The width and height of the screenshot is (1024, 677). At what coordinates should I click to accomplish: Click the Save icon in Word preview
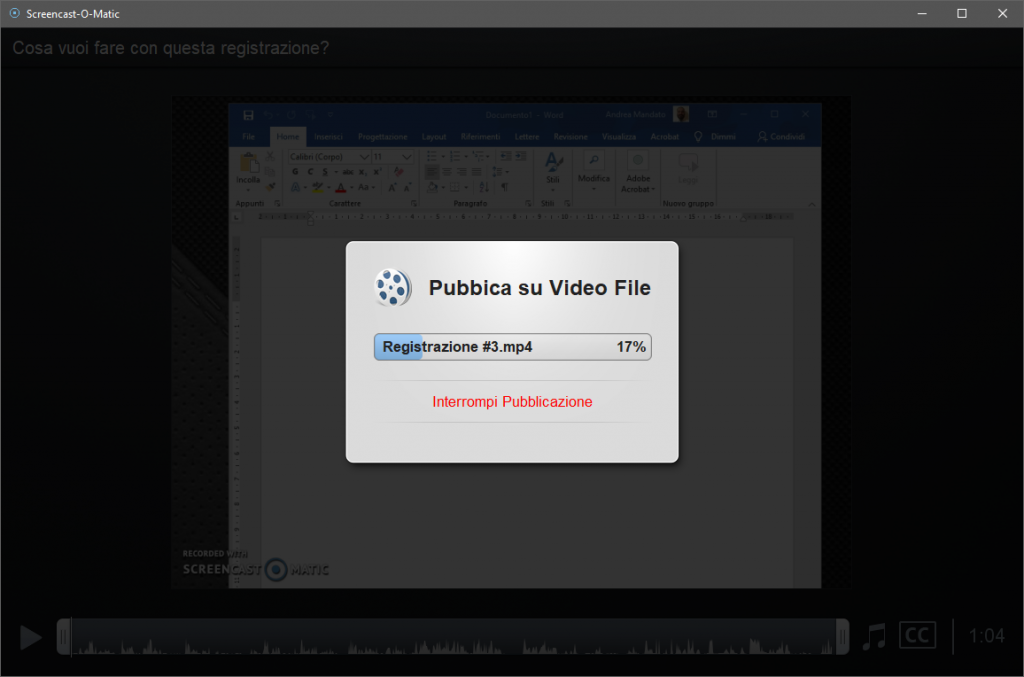(248, 116)
